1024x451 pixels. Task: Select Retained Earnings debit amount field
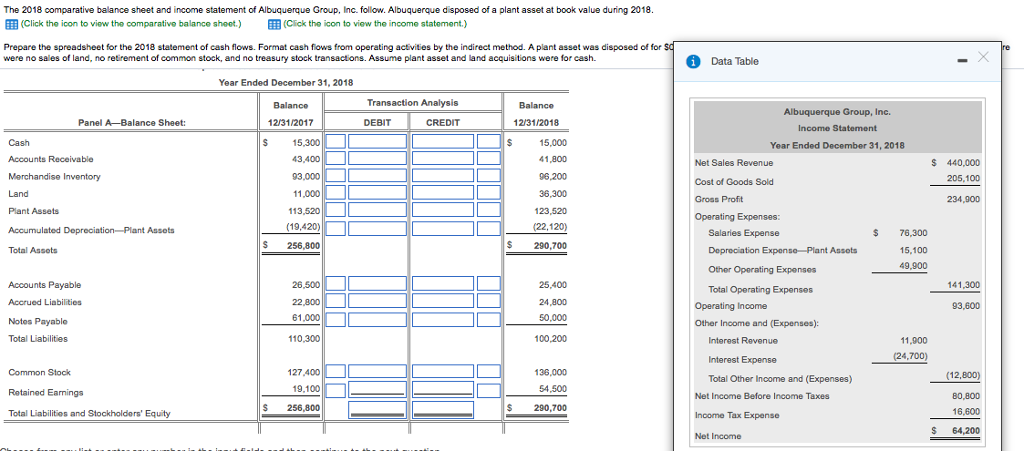[378, 390]
